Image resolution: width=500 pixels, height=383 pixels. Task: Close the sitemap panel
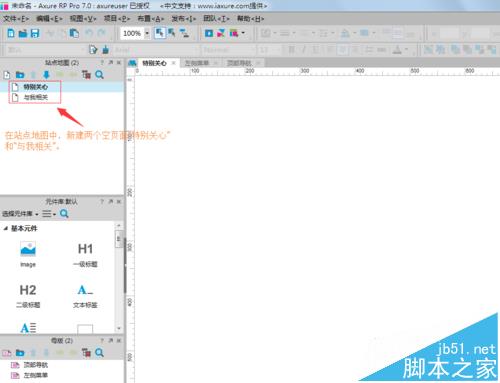coord(119,63)
